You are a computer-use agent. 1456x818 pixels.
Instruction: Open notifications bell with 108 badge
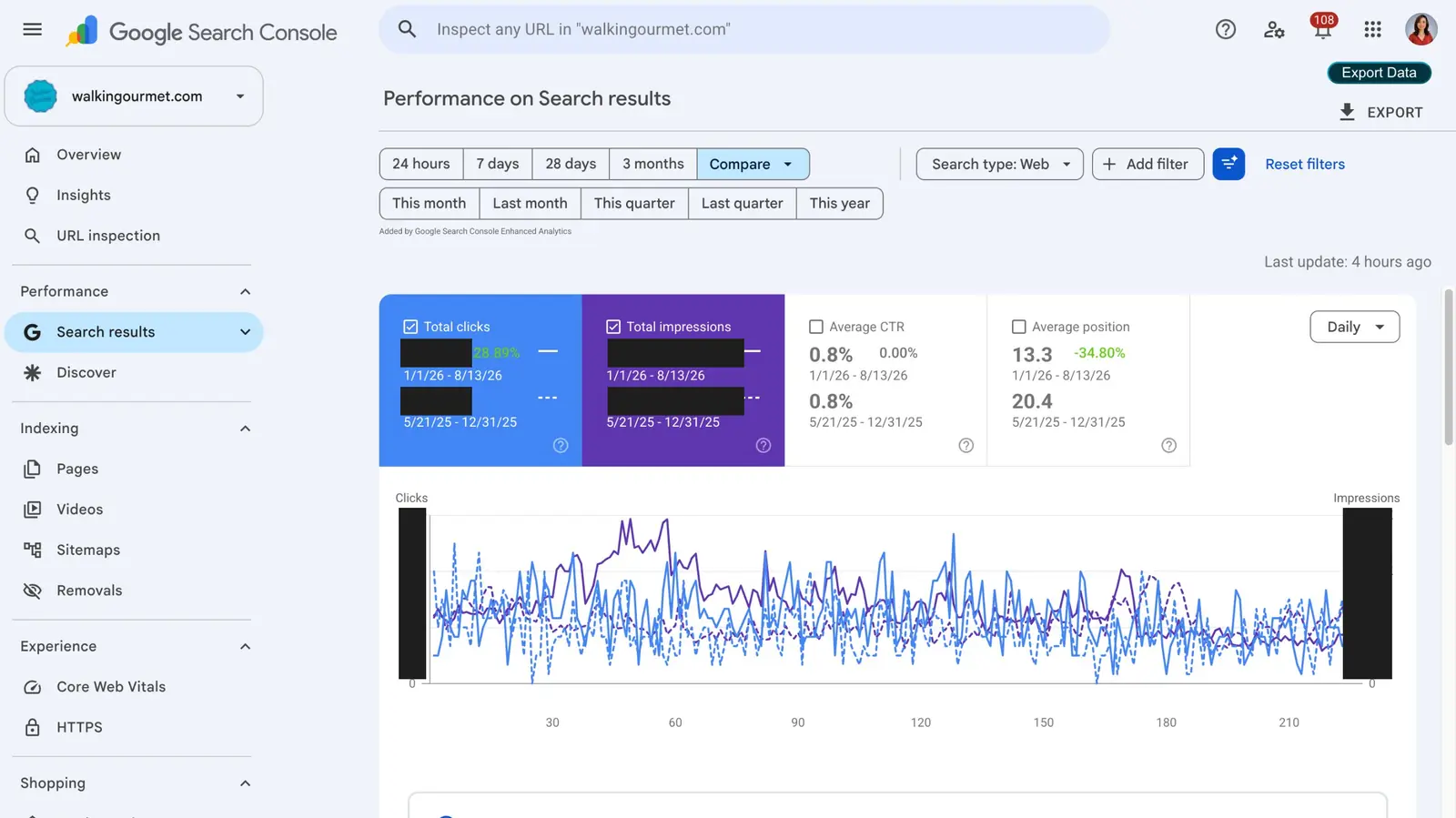coord(1322,26)
